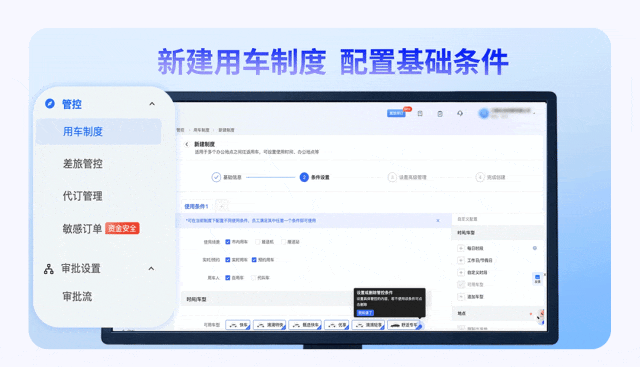Check the second 使用场景 checkbox
Image resolution: width=640 pixels, height=367 pixels.
[x=258, y=242]
